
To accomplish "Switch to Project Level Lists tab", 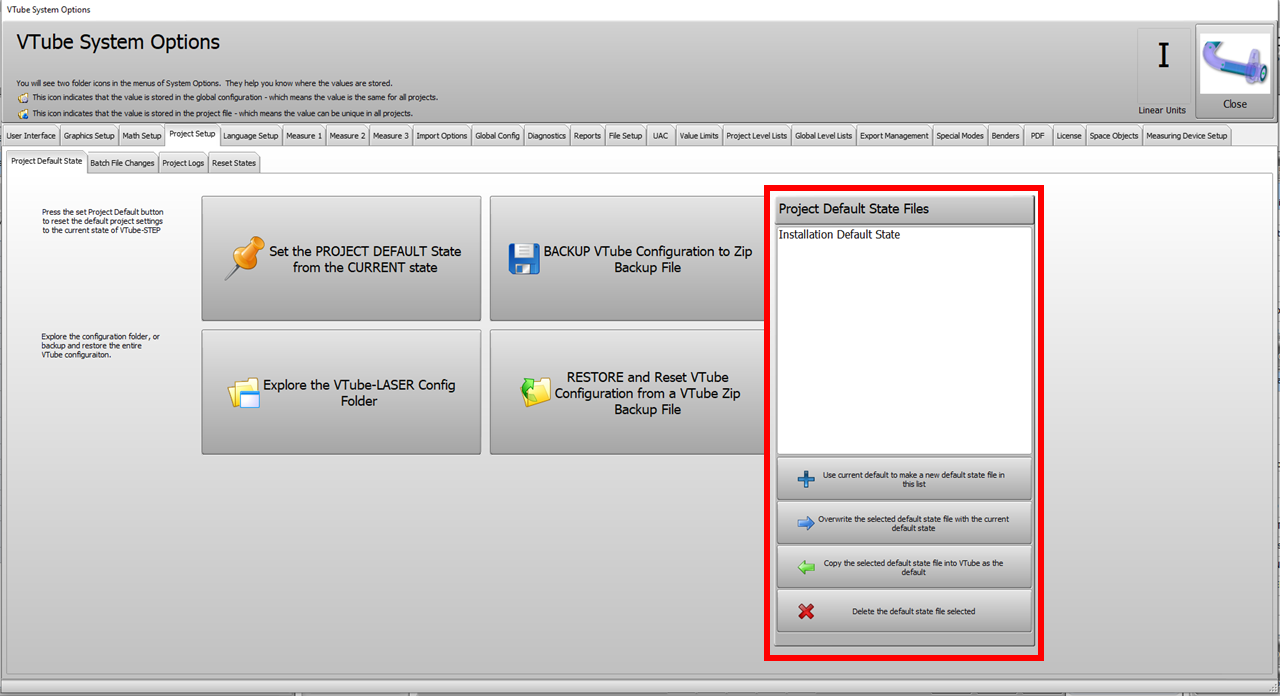I will pyautogui.click(x=757, y=136).
